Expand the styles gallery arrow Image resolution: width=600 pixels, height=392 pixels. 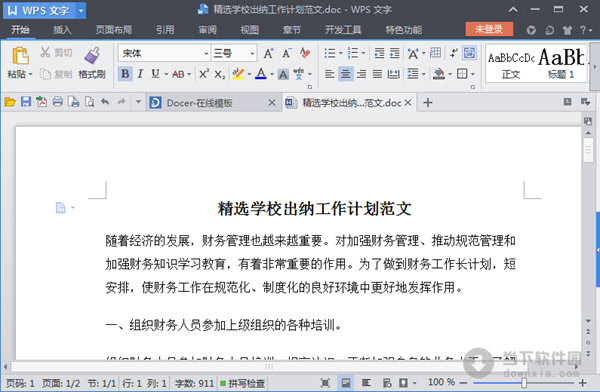click(x=595, y=67)
